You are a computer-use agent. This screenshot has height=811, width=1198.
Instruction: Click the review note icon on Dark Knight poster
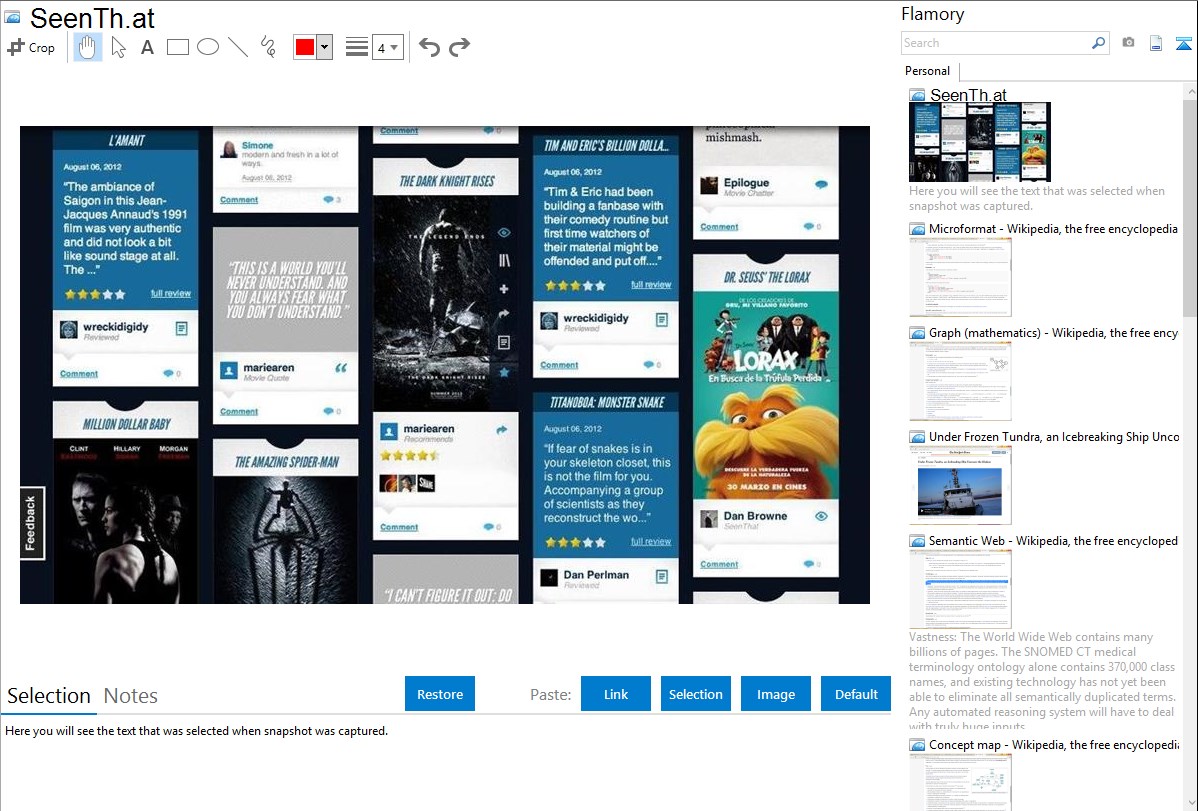click(503, 342)
